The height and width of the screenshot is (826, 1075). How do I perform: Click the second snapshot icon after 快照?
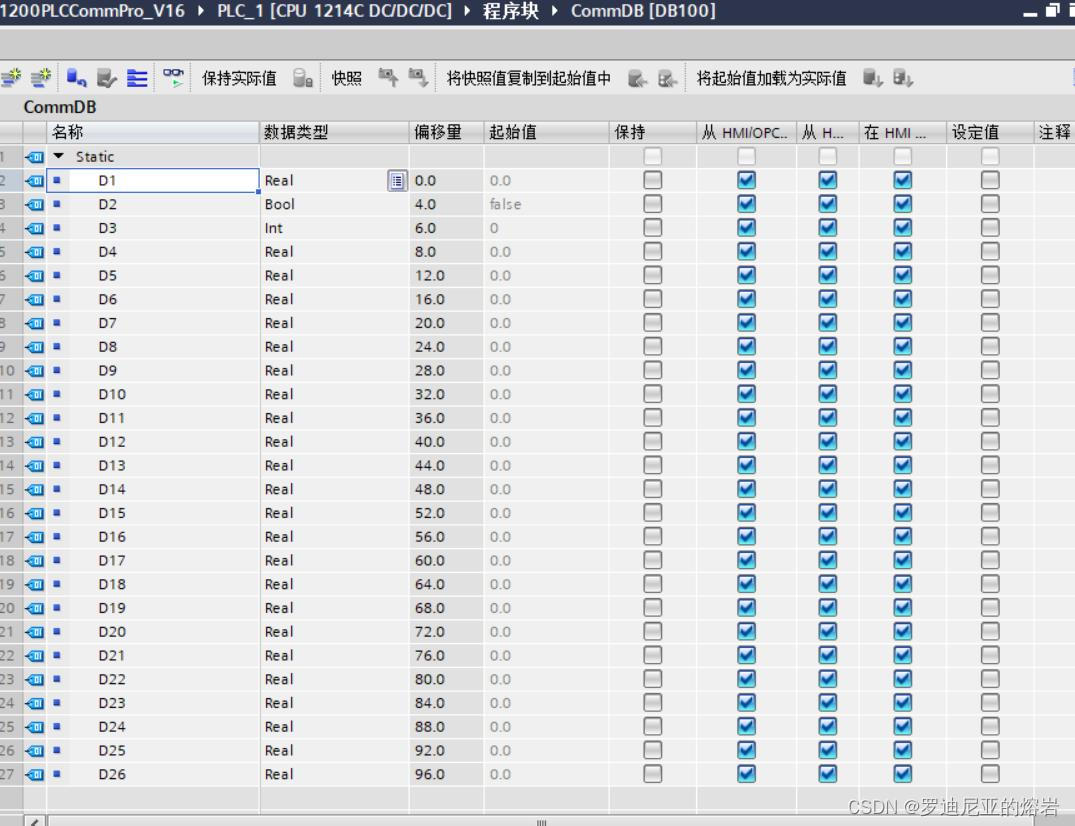coord(418,78)
